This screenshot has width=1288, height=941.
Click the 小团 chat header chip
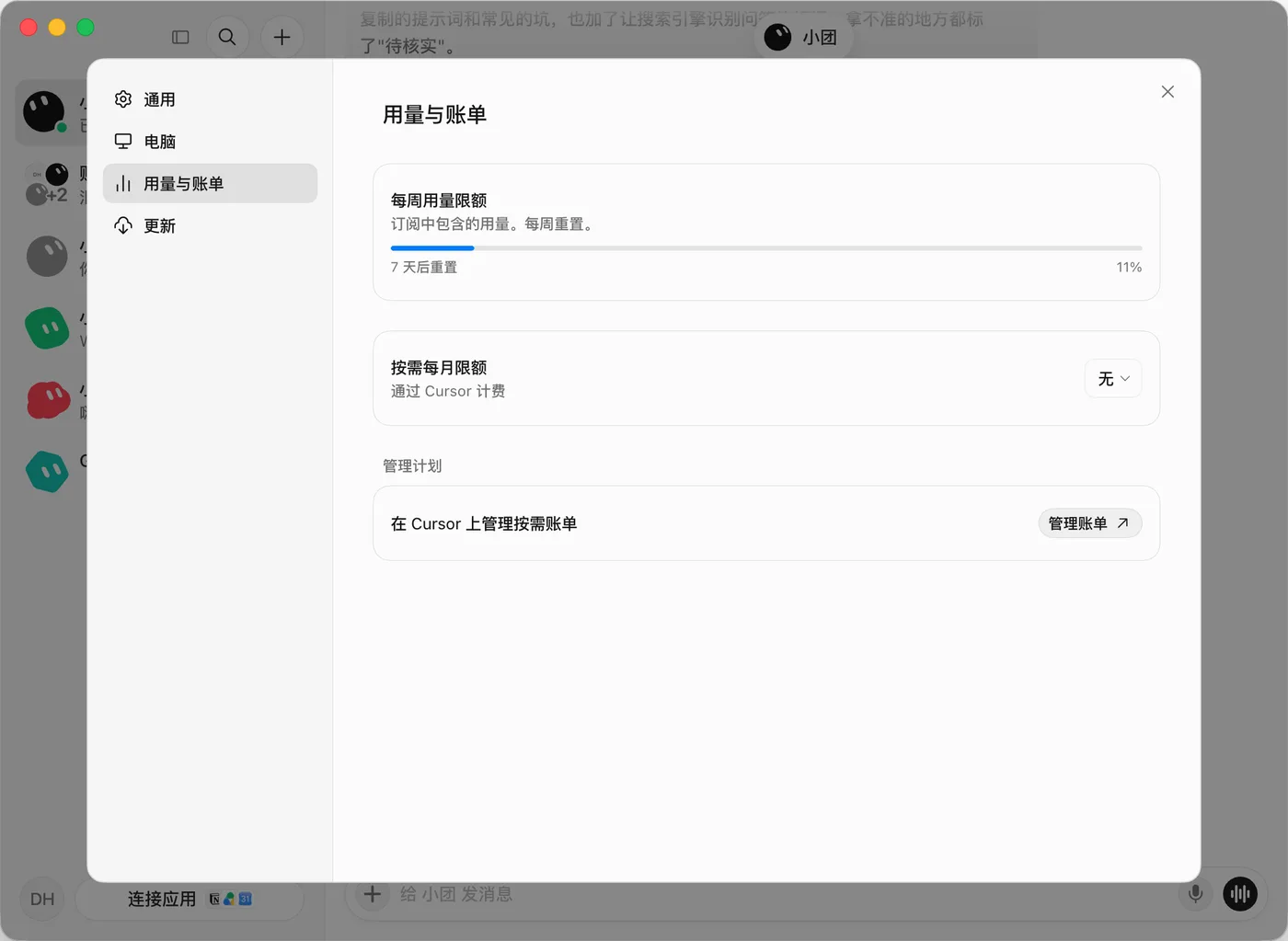802,38
